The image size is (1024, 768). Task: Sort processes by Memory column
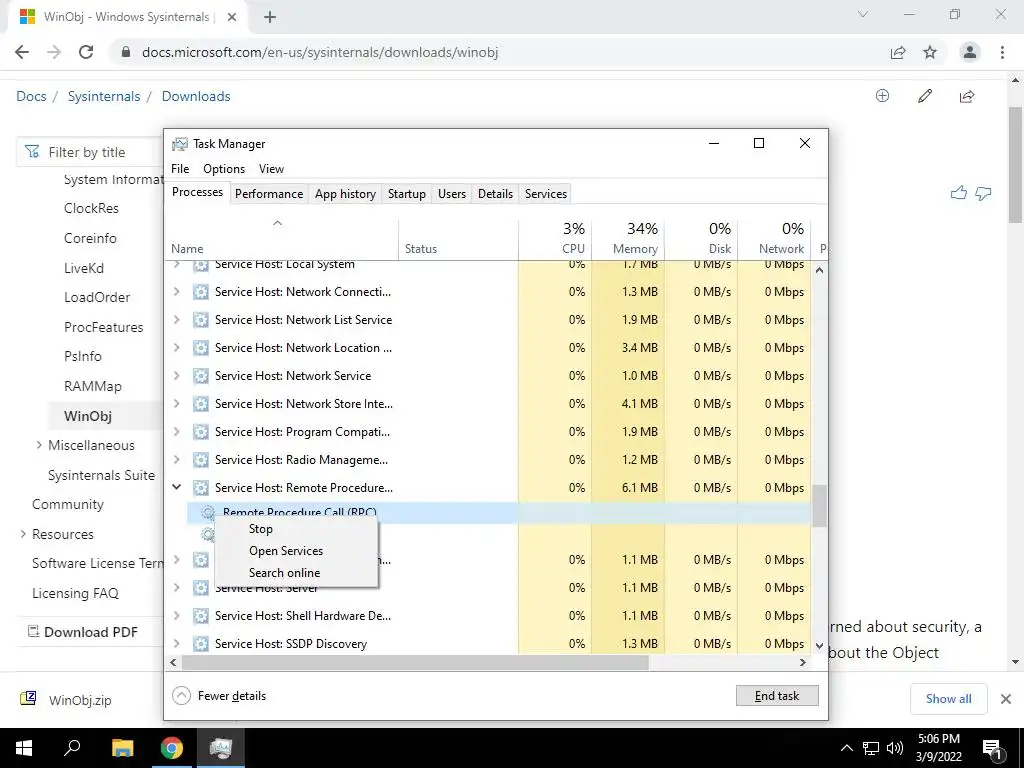[x=628, y=238]
